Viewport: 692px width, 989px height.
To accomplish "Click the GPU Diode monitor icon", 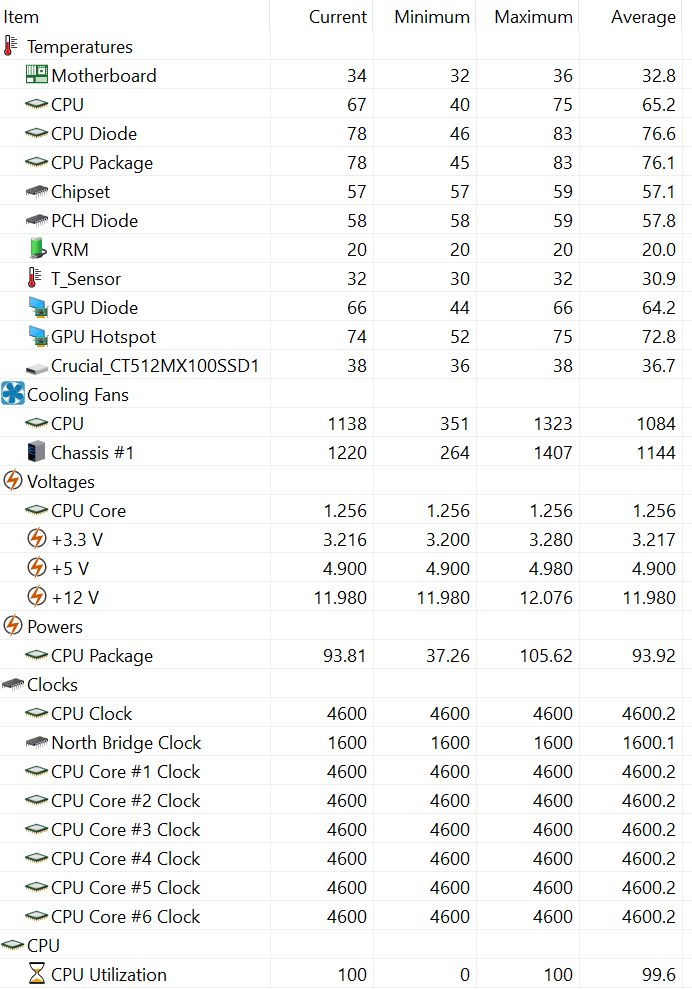I will [x=36, y=307].
